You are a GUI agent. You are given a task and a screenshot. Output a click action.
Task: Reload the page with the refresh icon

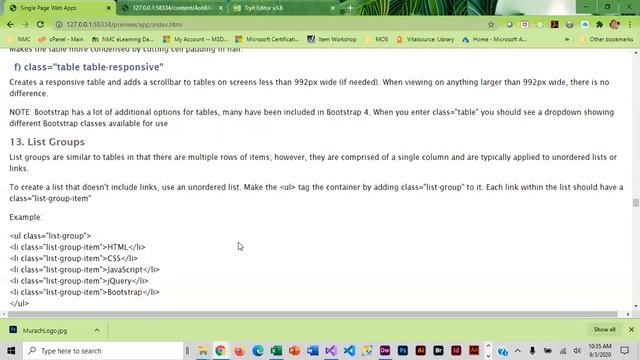click(x=40, y=24)
